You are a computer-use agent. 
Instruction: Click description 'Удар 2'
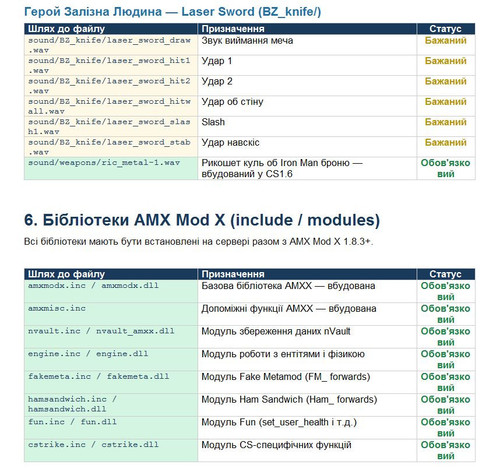click(217, 81)
